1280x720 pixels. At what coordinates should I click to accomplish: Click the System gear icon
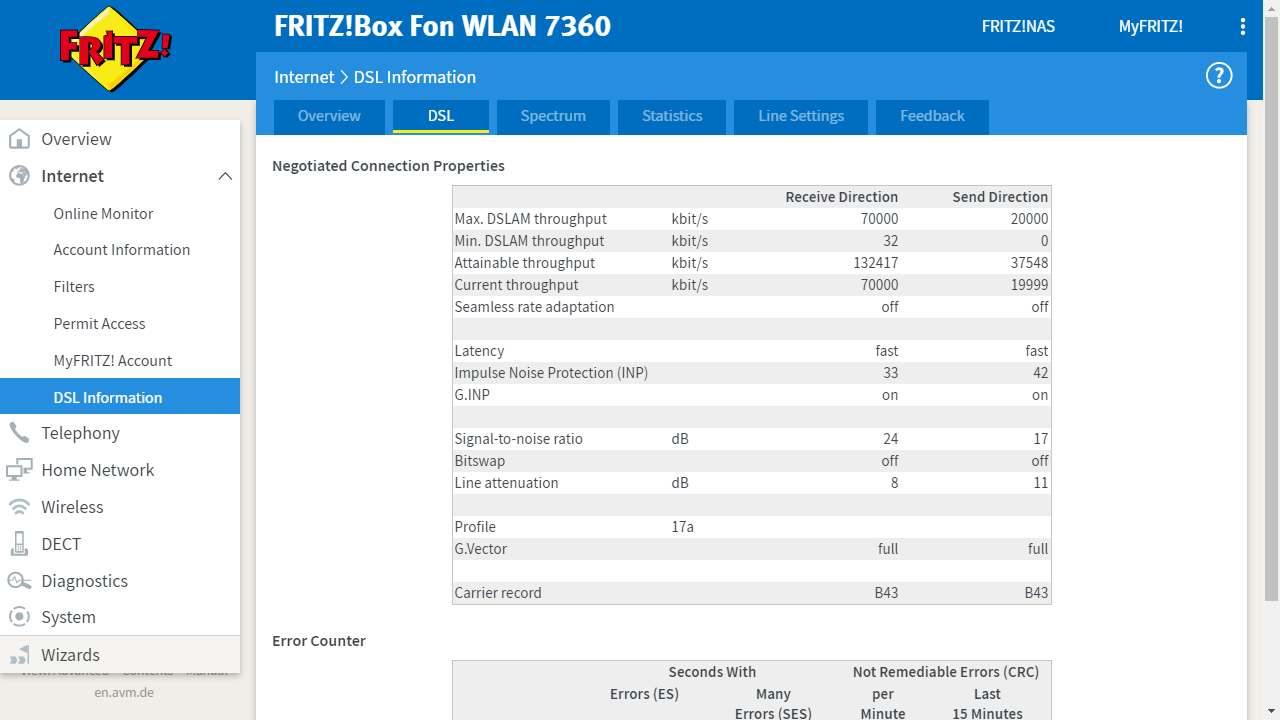pyautogui.click(x=19, y=618)
